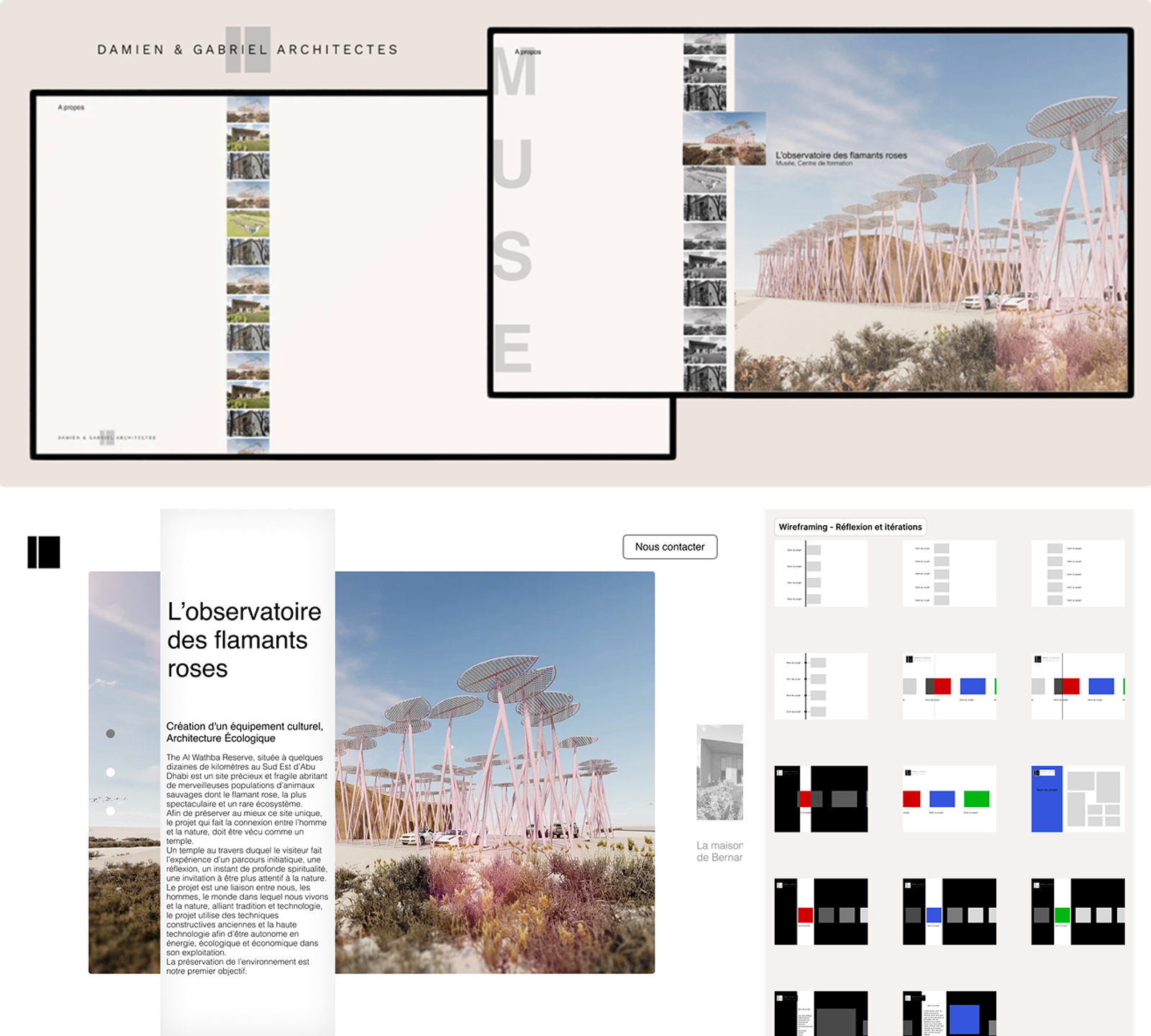Click the 'A propos' link in left mockup

tap(71, 107)
